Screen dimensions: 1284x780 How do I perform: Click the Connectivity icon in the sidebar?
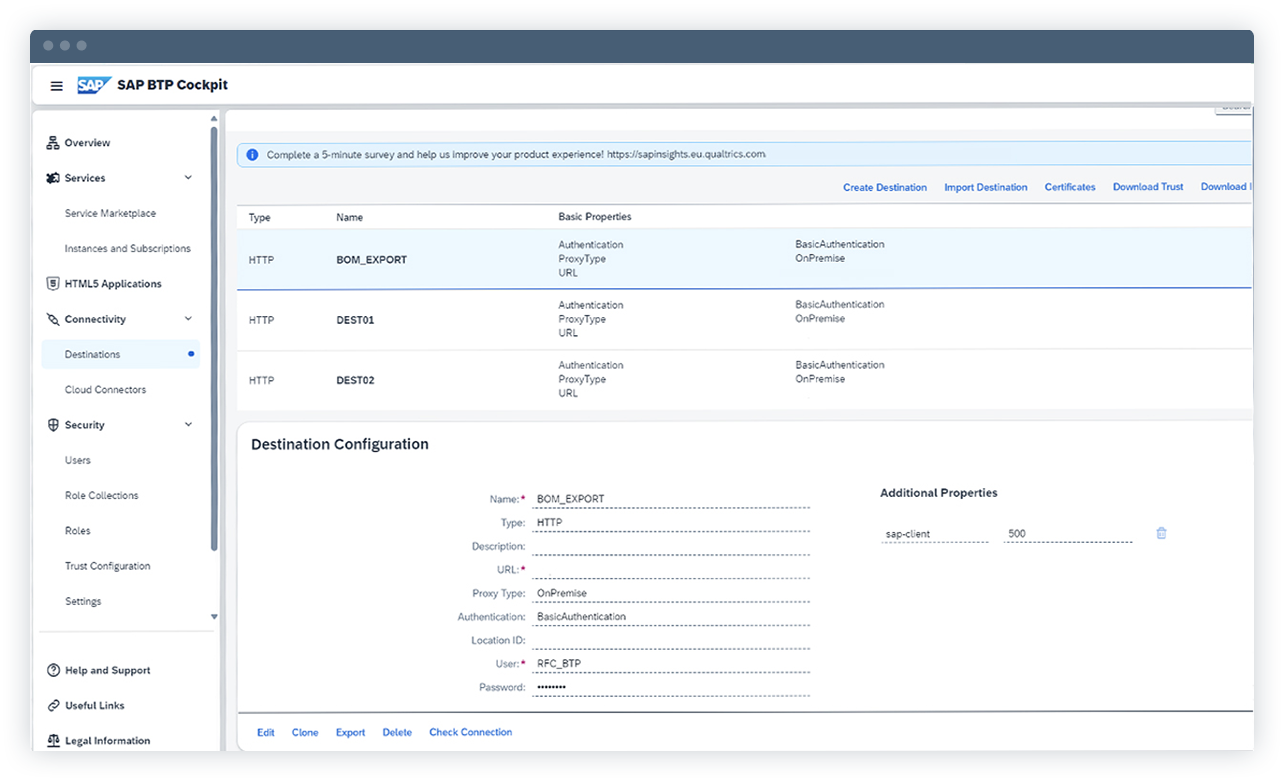click(52, 319)
